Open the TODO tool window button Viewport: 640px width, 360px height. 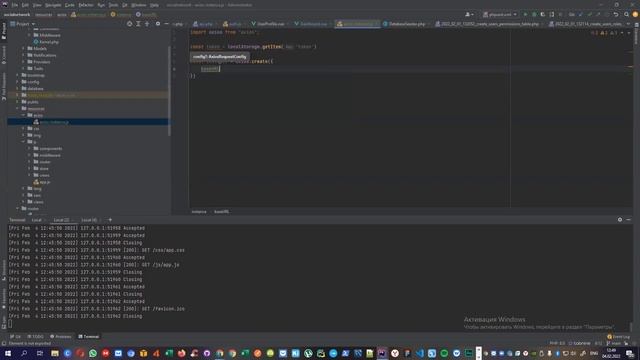(36, 337)
